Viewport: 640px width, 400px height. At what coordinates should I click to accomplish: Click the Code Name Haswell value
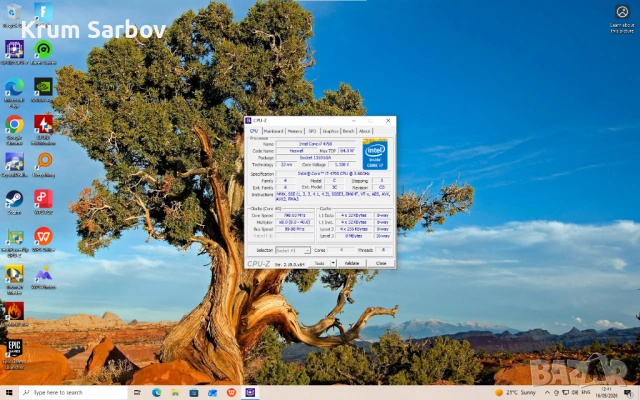click(x=296, y=151)
